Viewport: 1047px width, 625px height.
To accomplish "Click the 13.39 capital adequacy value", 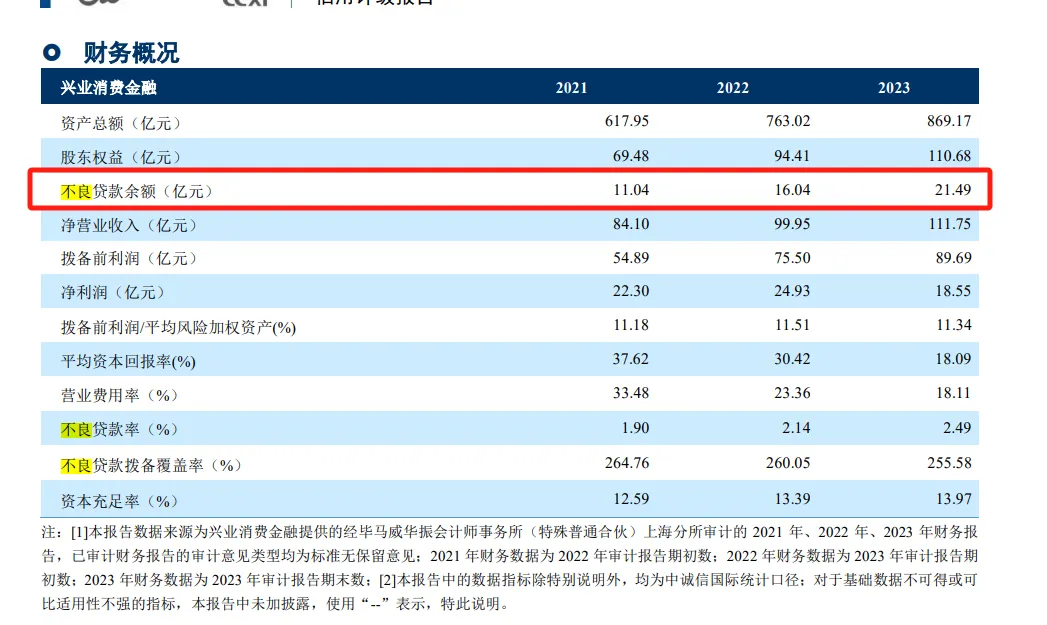I will point(792,499).
